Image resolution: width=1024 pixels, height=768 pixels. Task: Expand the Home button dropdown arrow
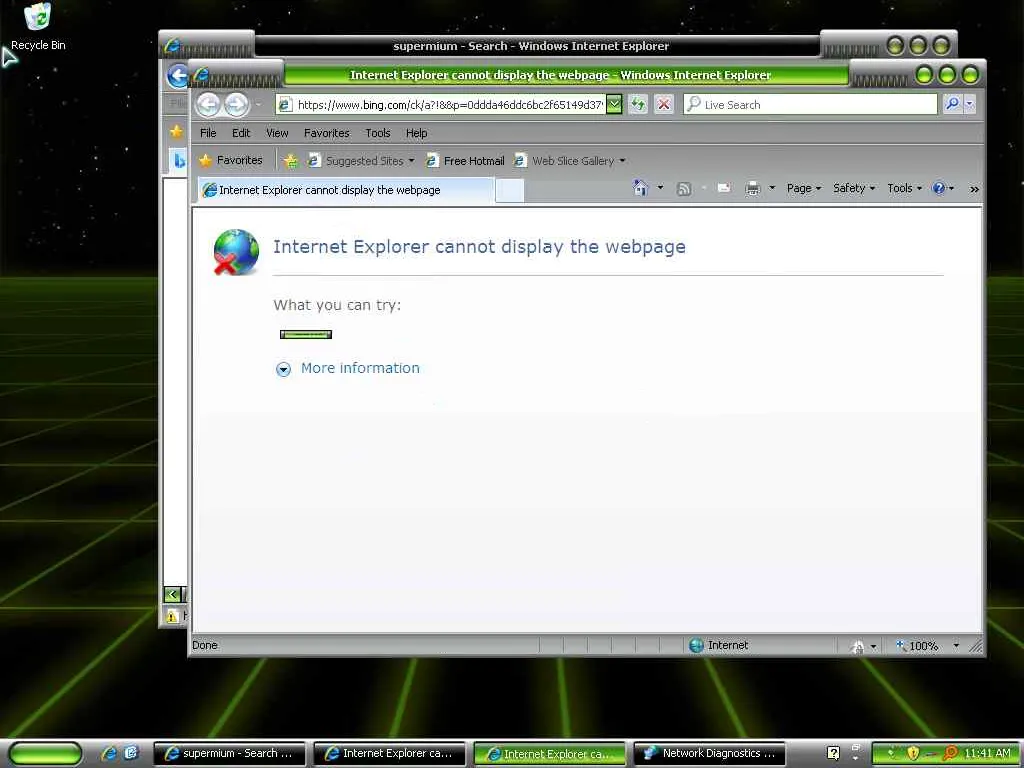point(660,188)
